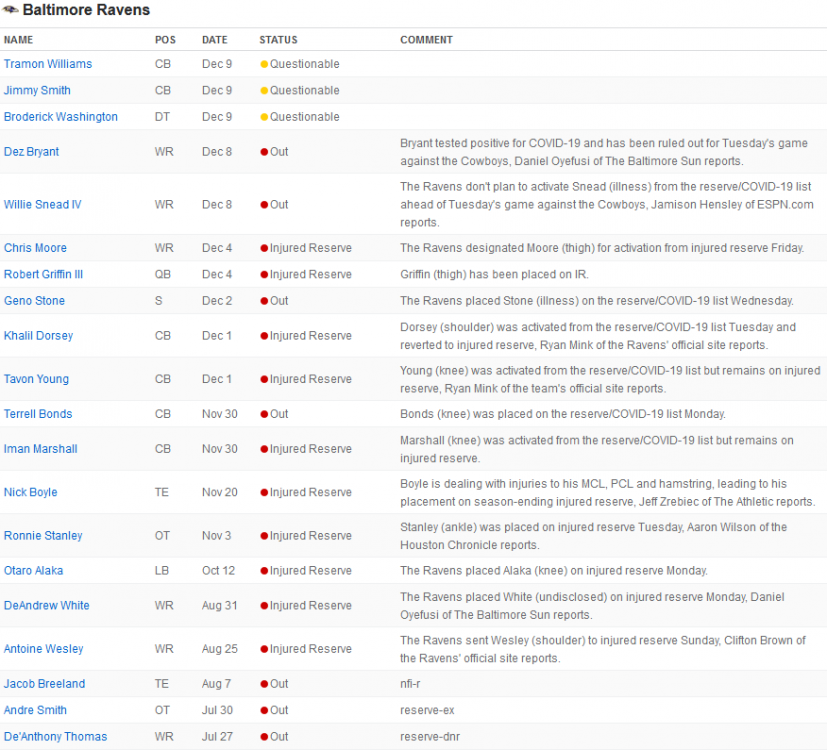The height and width of the screenshot is (750, 827).
Task: View DeAndrew White player profile
Action: pos(46,605)
